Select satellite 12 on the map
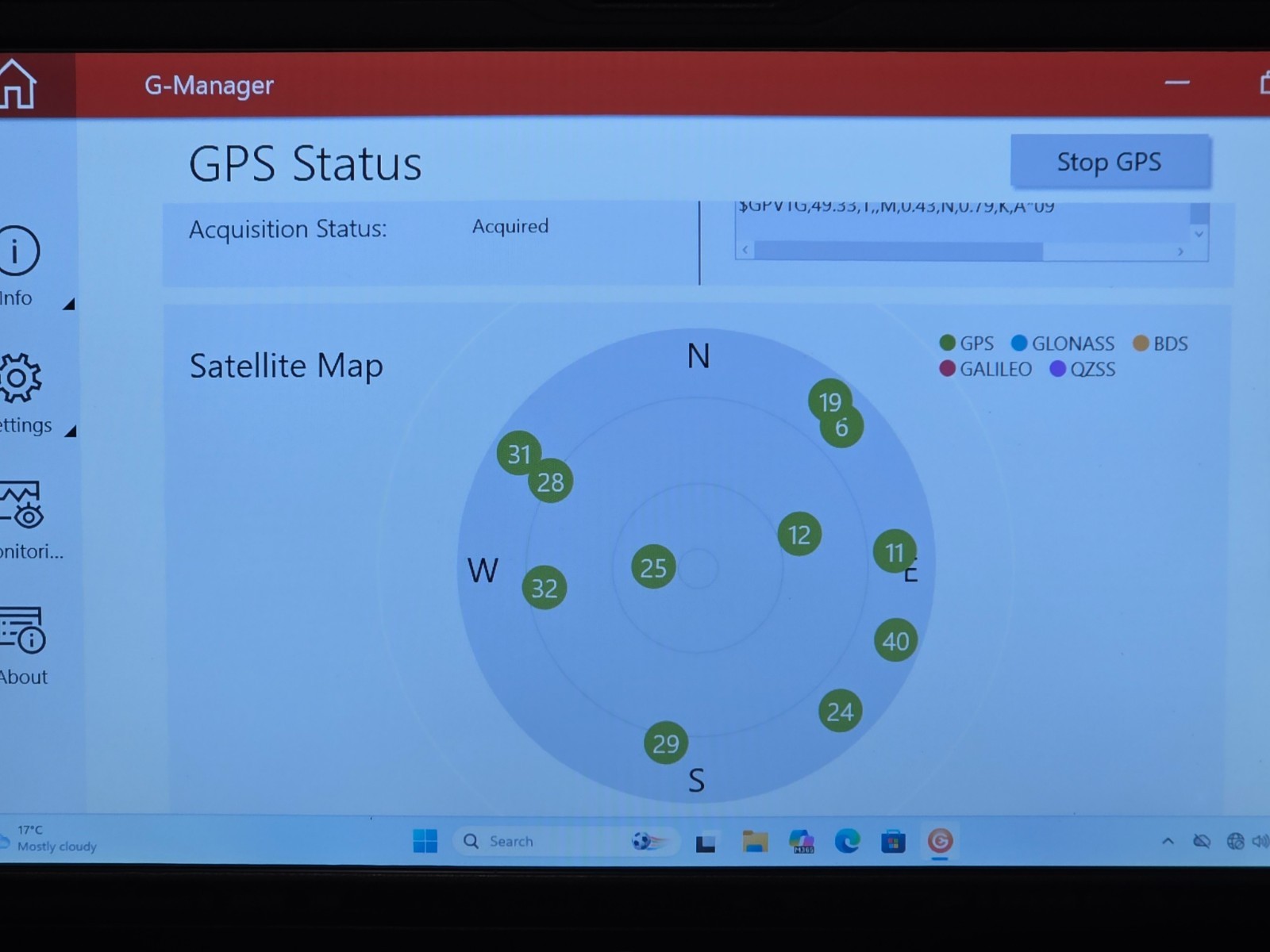This screenshot has height=952, width=1270. [799, 534]
